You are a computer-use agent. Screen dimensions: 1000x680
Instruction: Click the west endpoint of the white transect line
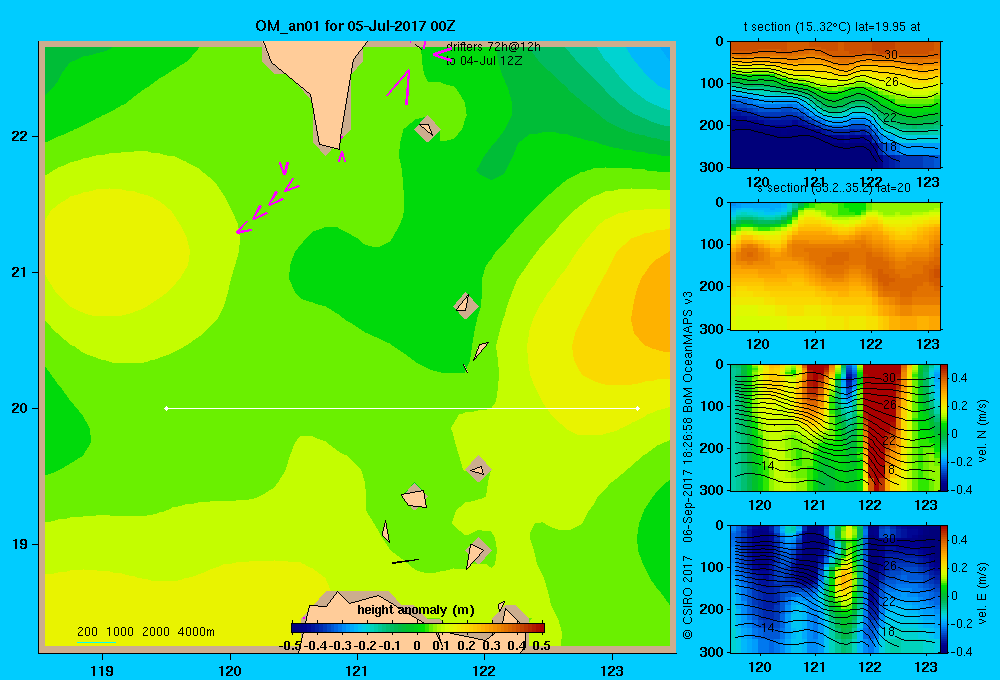166,408
